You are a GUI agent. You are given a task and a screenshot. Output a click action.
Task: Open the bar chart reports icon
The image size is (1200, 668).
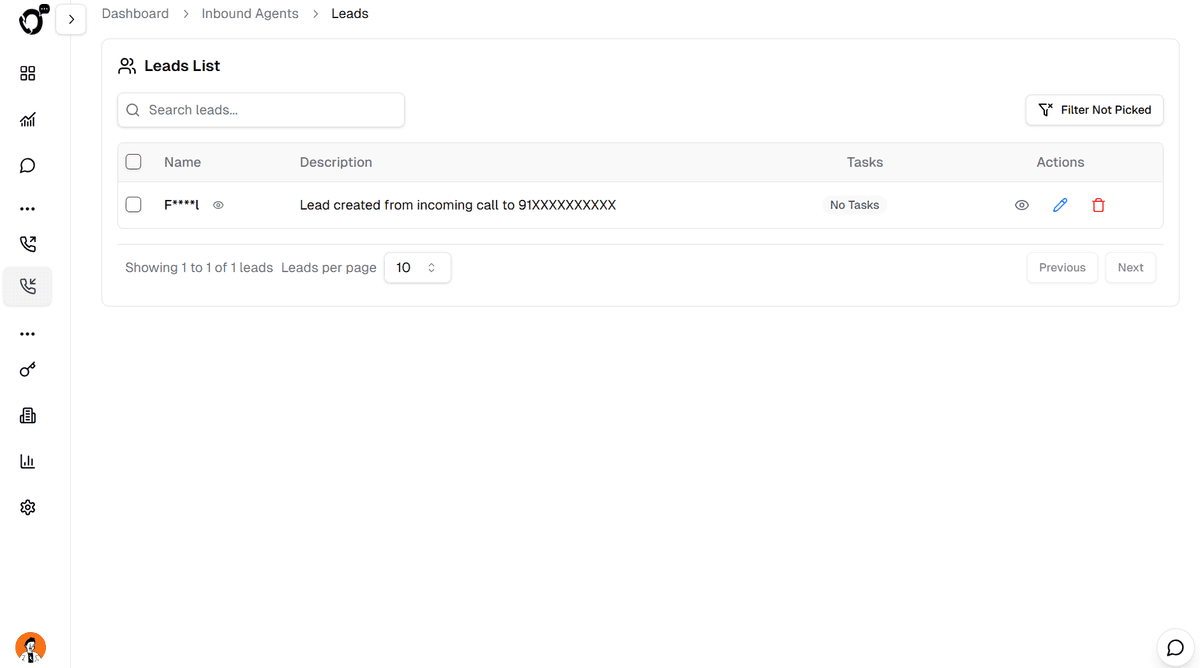pos(28,462)
